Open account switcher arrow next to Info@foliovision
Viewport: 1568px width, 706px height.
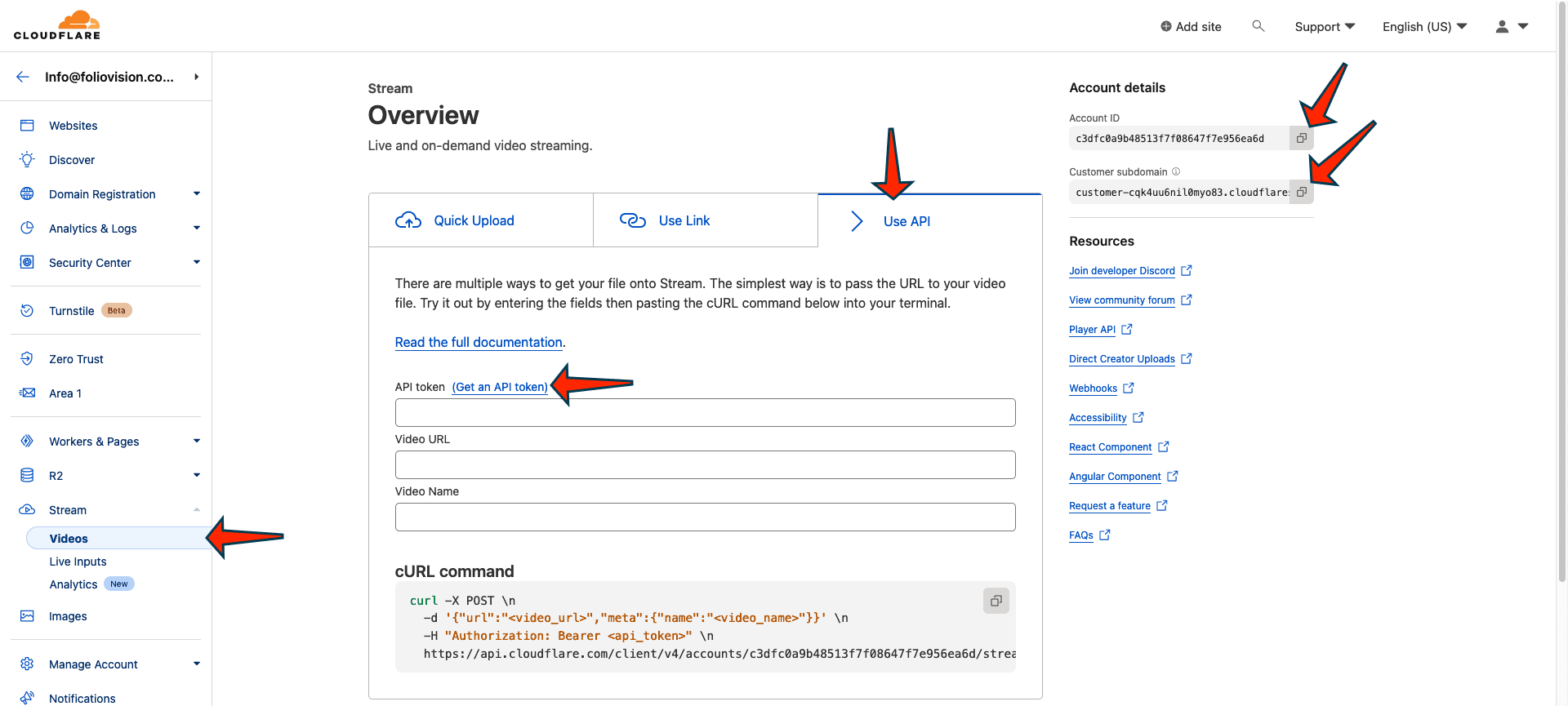click(197, 77)
